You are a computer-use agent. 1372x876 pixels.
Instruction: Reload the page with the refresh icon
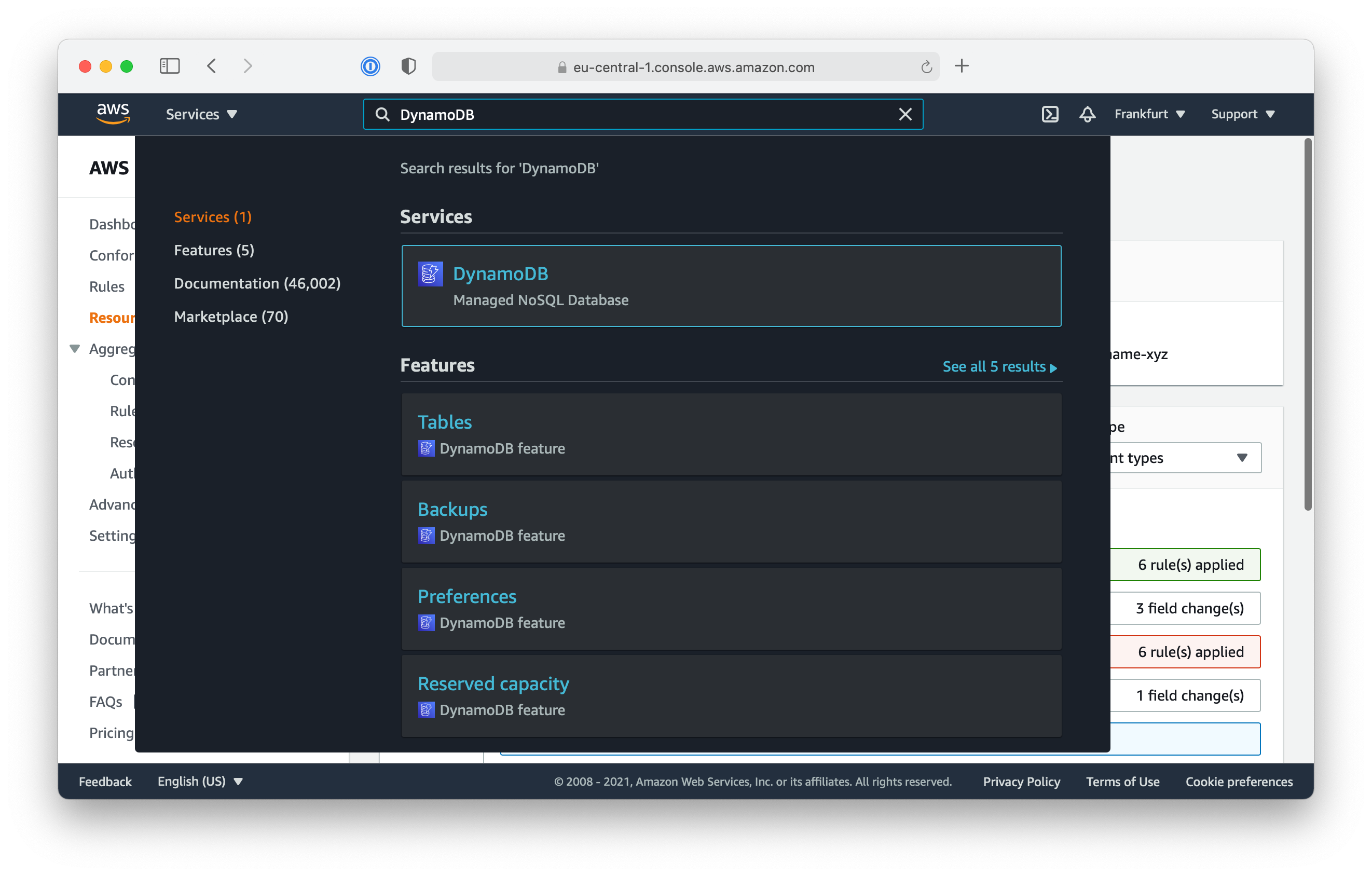click(x=926, y=67)
